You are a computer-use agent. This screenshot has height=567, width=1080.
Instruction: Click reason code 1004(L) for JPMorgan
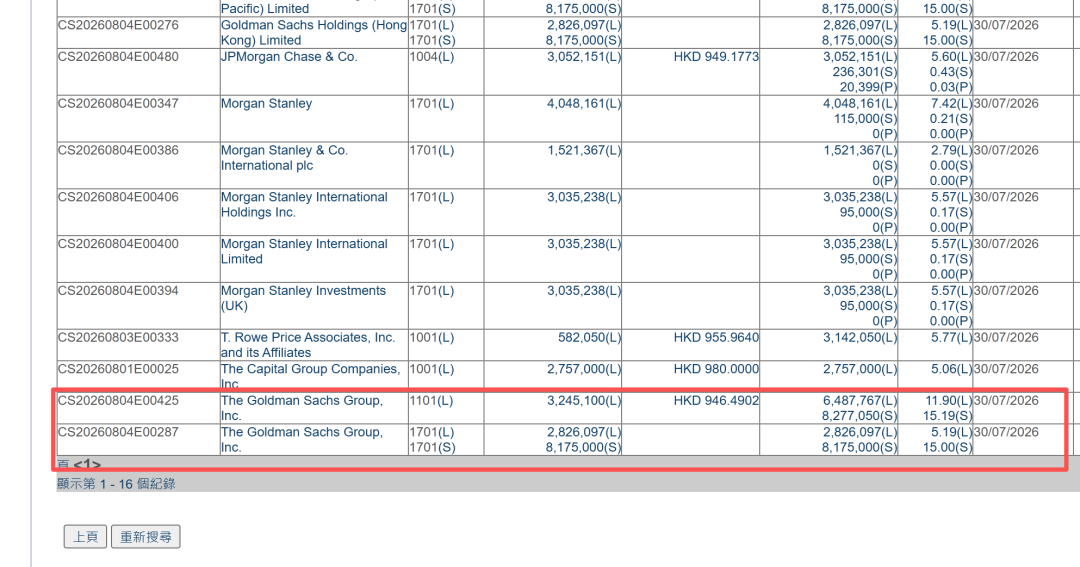[432, 56]
